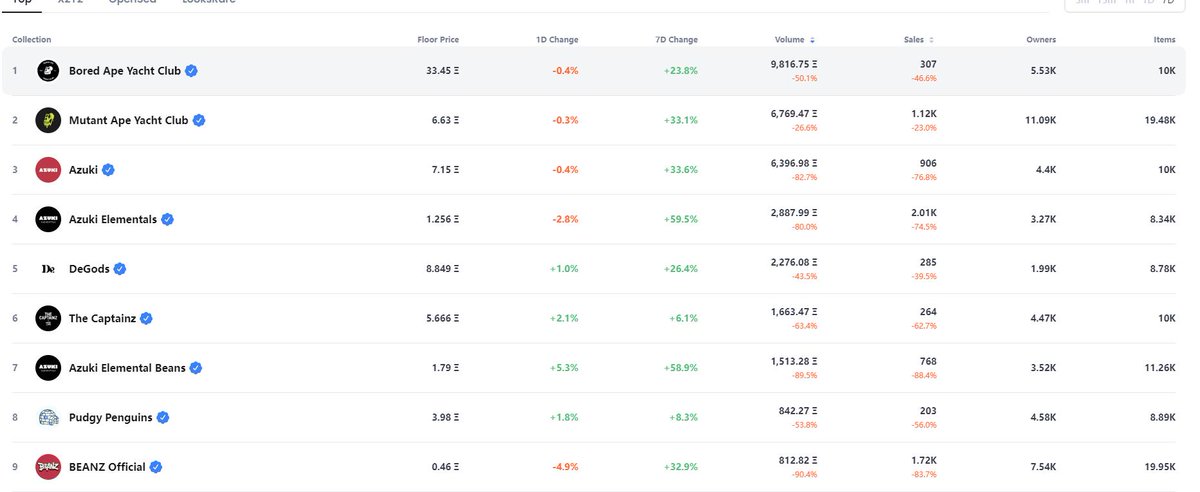
Task: Click the 7.54K owners value
Action: 1043,467
